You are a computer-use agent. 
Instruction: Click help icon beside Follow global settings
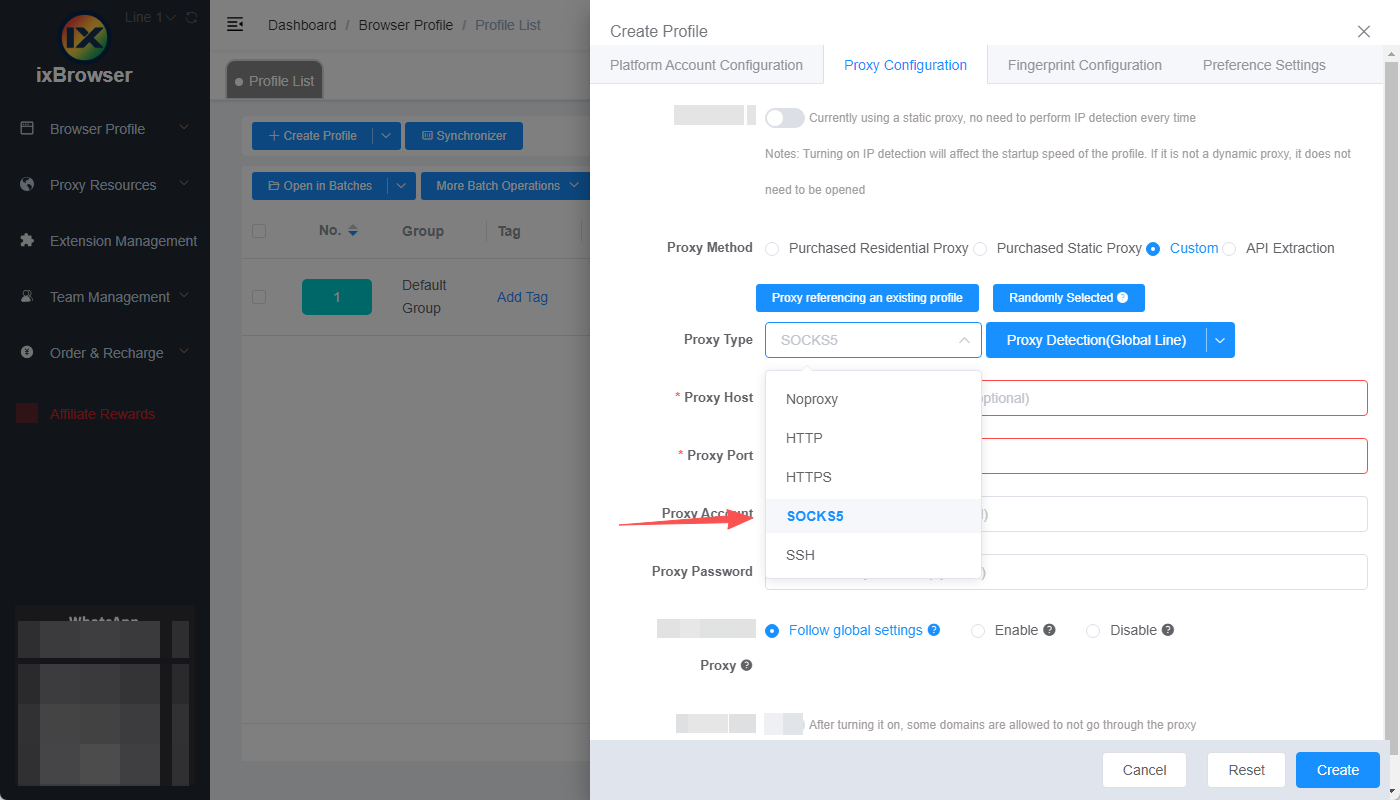(x=934, y=630)
